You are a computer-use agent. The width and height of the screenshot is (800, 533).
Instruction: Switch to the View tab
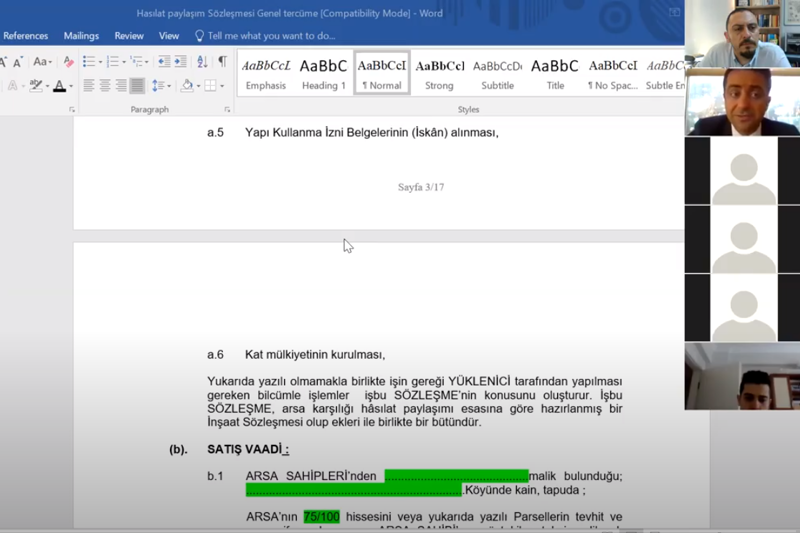(169, 36)
